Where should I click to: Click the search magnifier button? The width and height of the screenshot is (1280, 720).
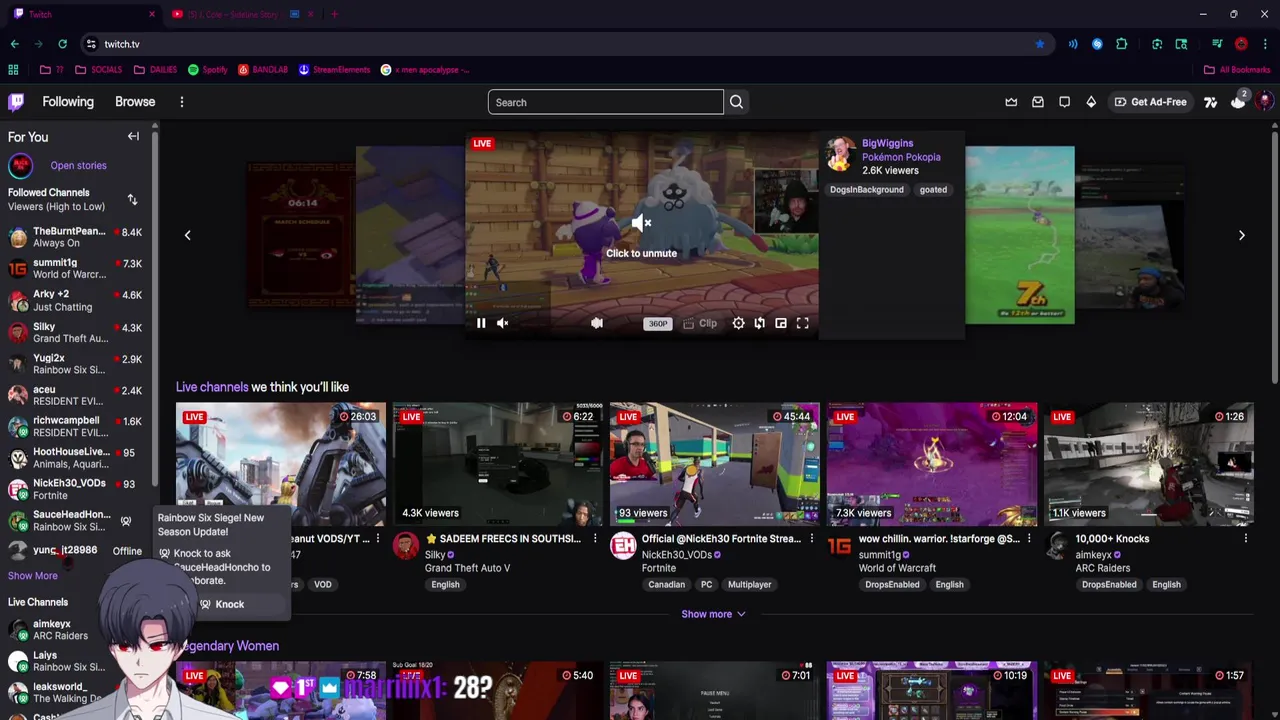736,102
